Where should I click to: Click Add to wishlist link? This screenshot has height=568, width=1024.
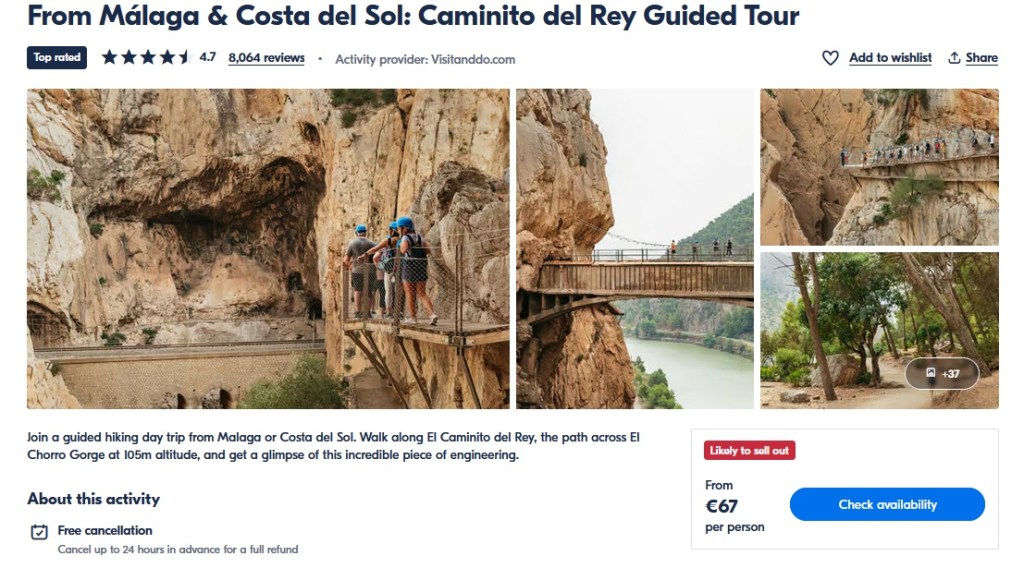pyautogui.click(x=890, y=58)
